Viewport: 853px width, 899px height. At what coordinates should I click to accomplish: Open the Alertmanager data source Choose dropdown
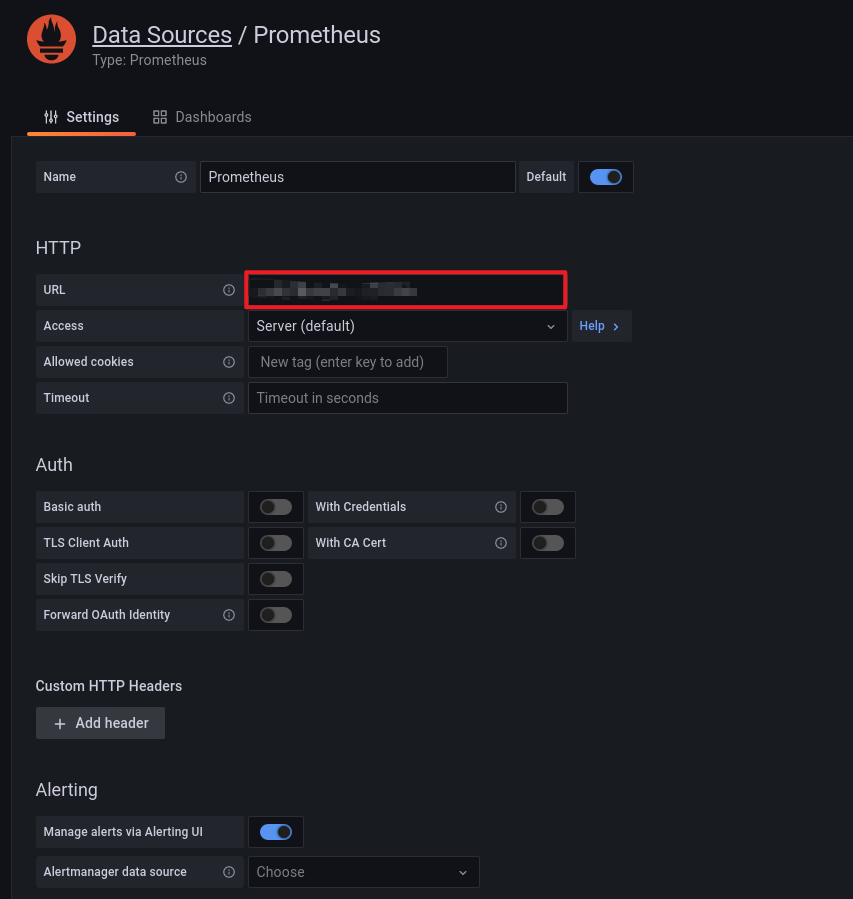[x=363, y=872]
